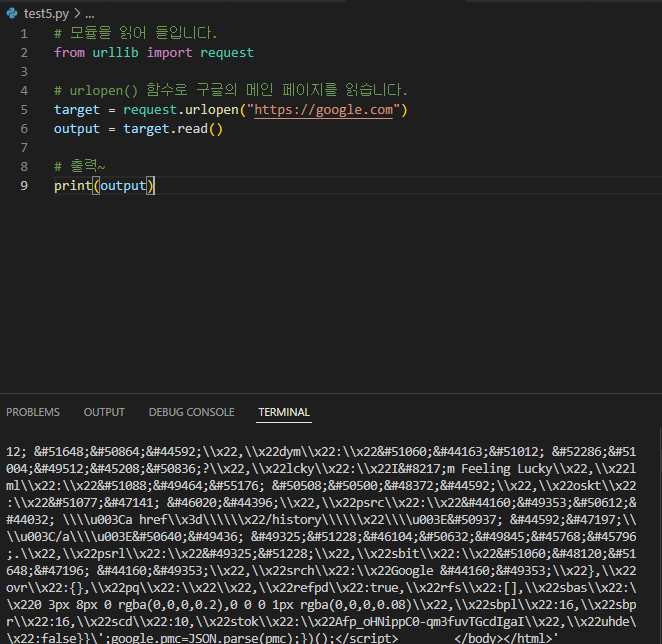Click 'output' argument inside print call
This screenshot has width=662, height=644.
pyautogui.click(x=123, y=186)
